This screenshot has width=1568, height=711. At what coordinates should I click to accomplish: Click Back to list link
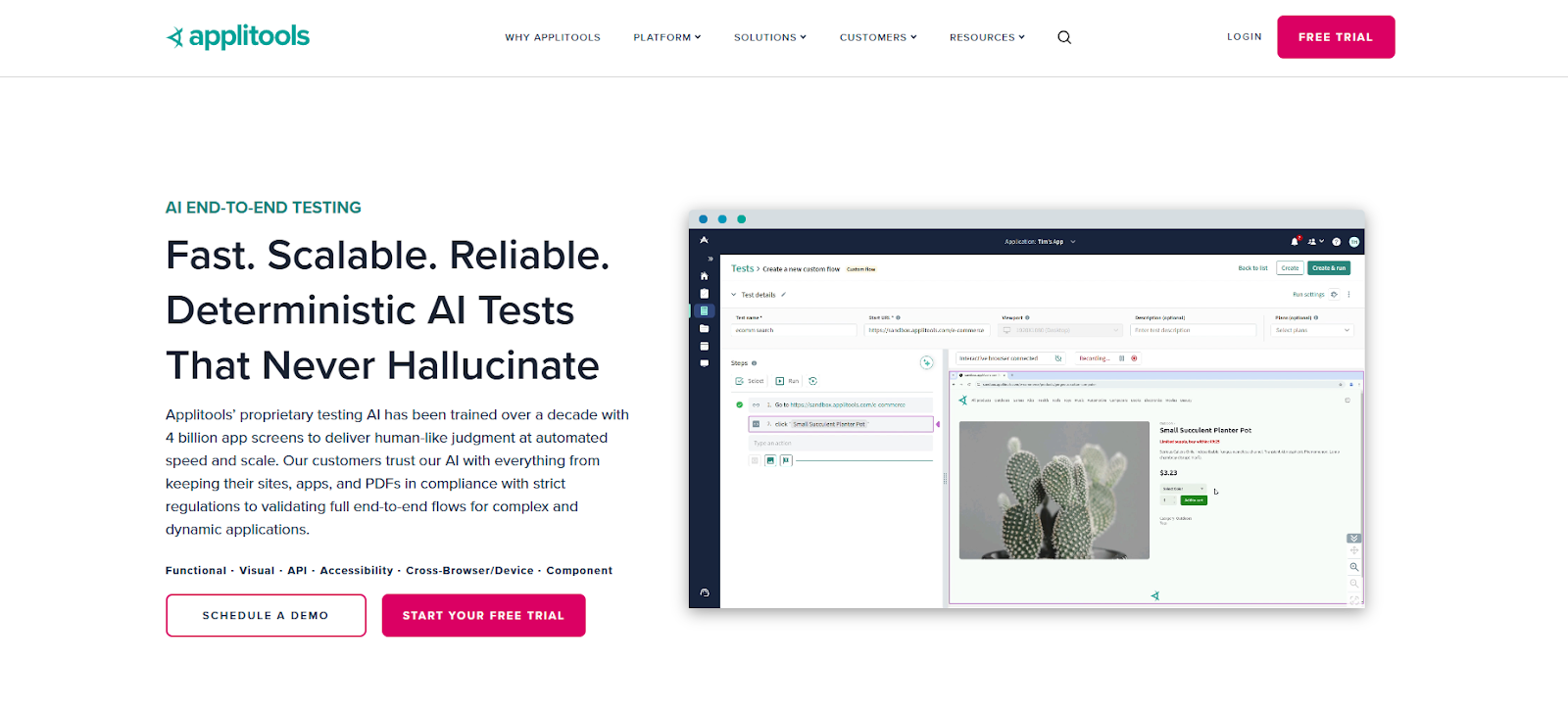[1252, 268]
